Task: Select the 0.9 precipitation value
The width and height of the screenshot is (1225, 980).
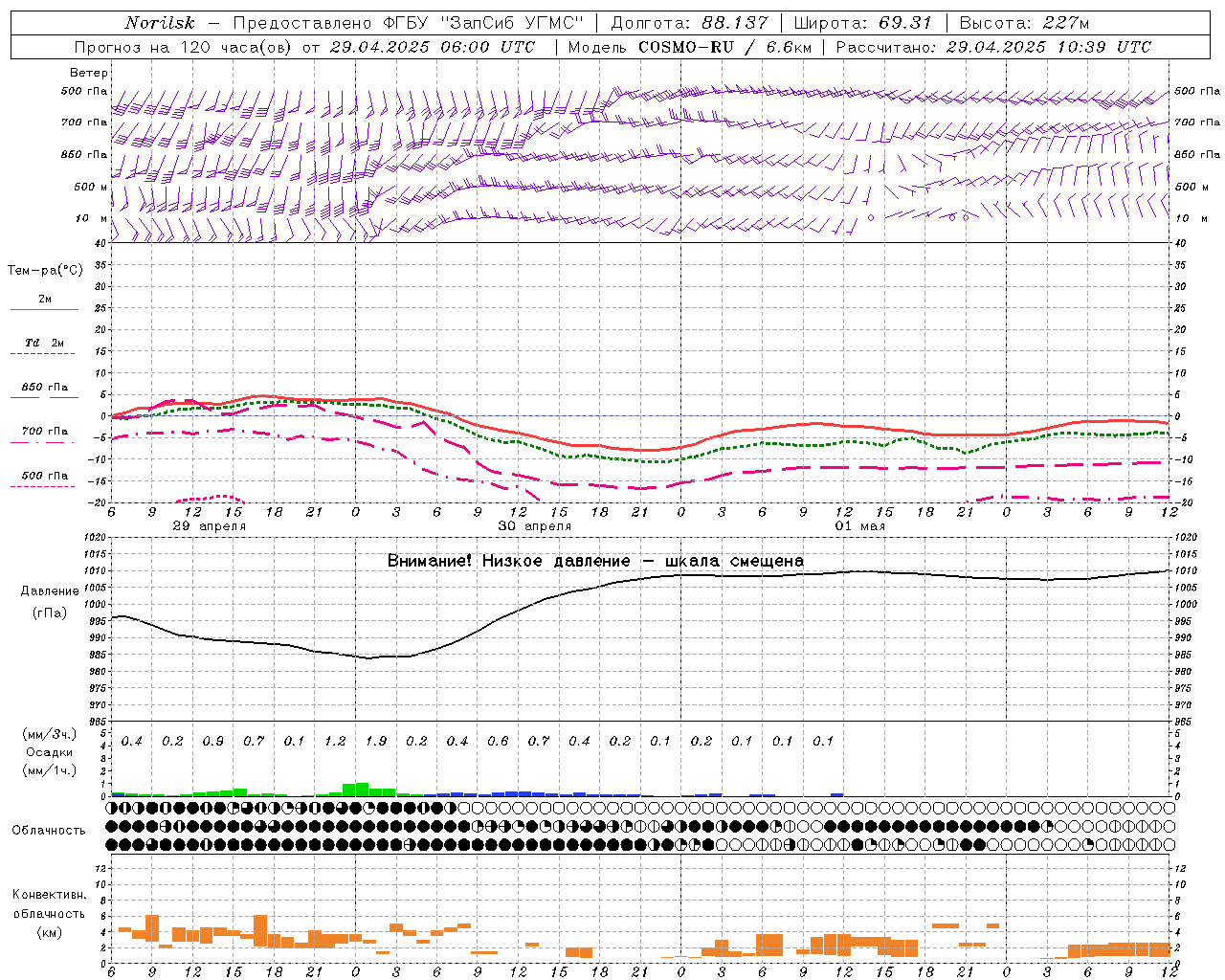Action: pos(212,742)
